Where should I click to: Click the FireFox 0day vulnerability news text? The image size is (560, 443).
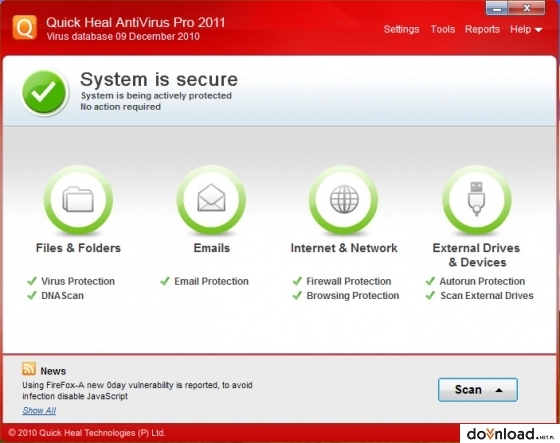coord(138,390)
